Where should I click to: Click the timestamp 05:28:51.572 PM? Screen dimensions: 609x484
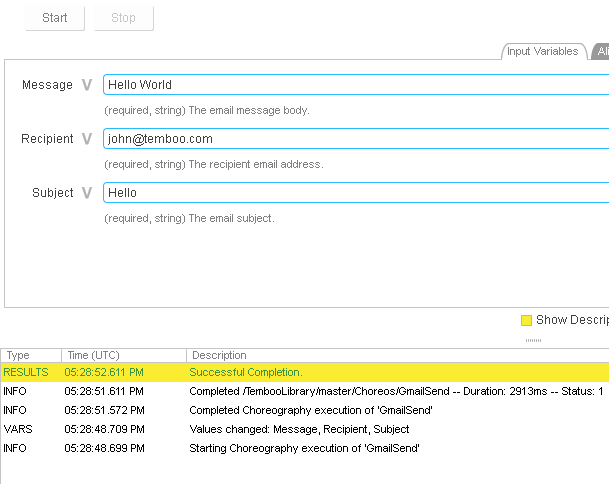pyautogui.click(x=104, y=410)
